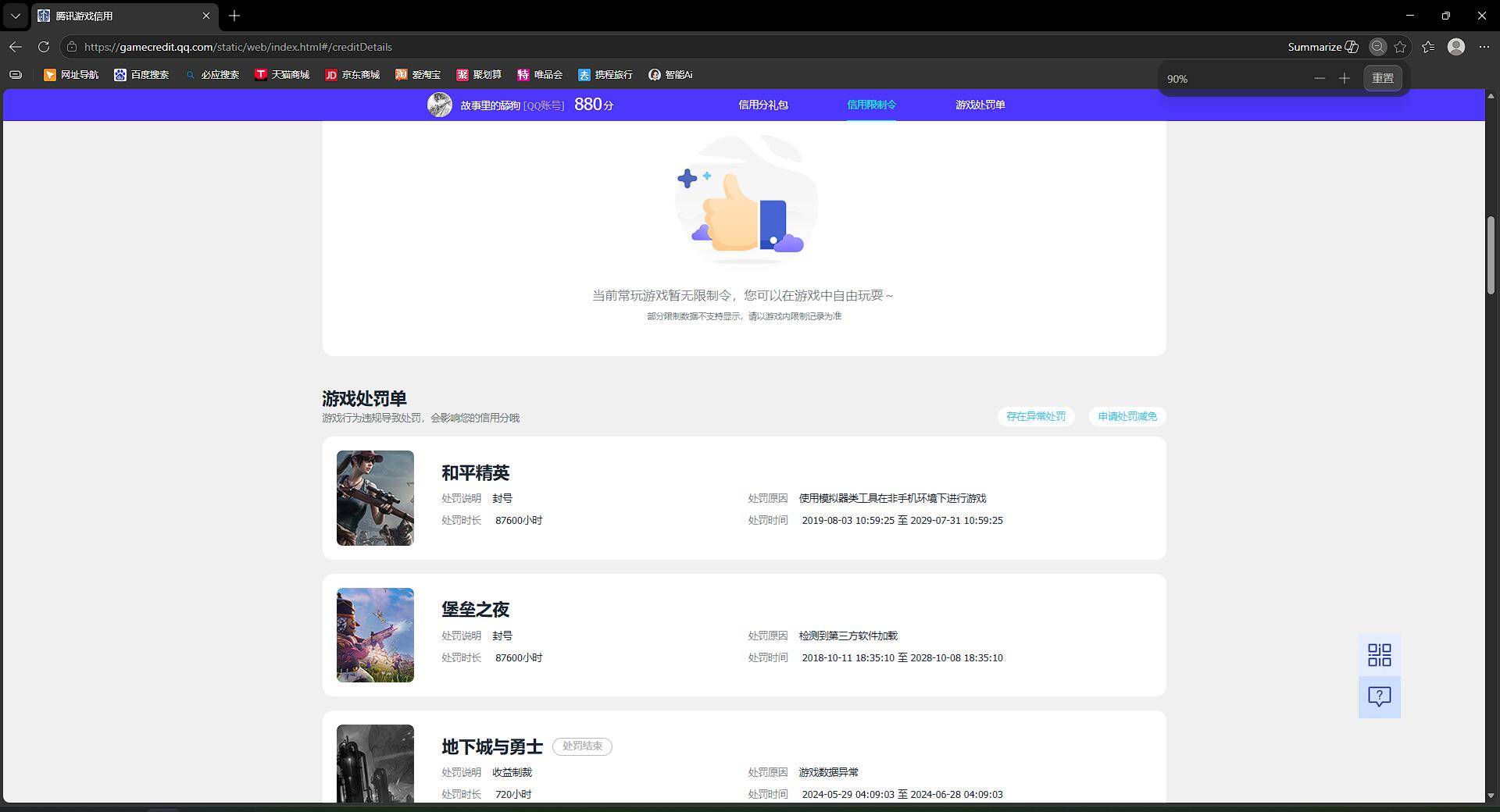Switch to 游戏处罚单 tab
The height and width of the screenshot is (812, 1500).
(x=980, y=105)
